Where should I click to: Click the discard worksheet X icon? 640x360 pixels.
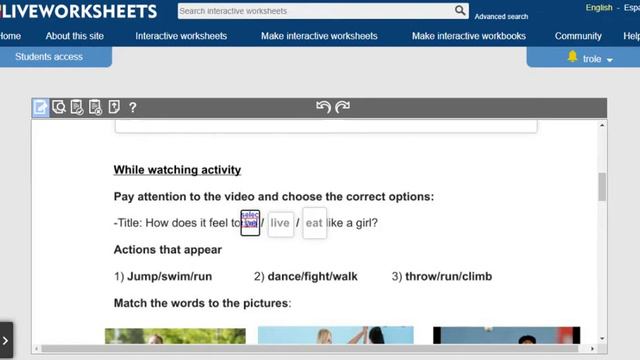tap(95, 107)
